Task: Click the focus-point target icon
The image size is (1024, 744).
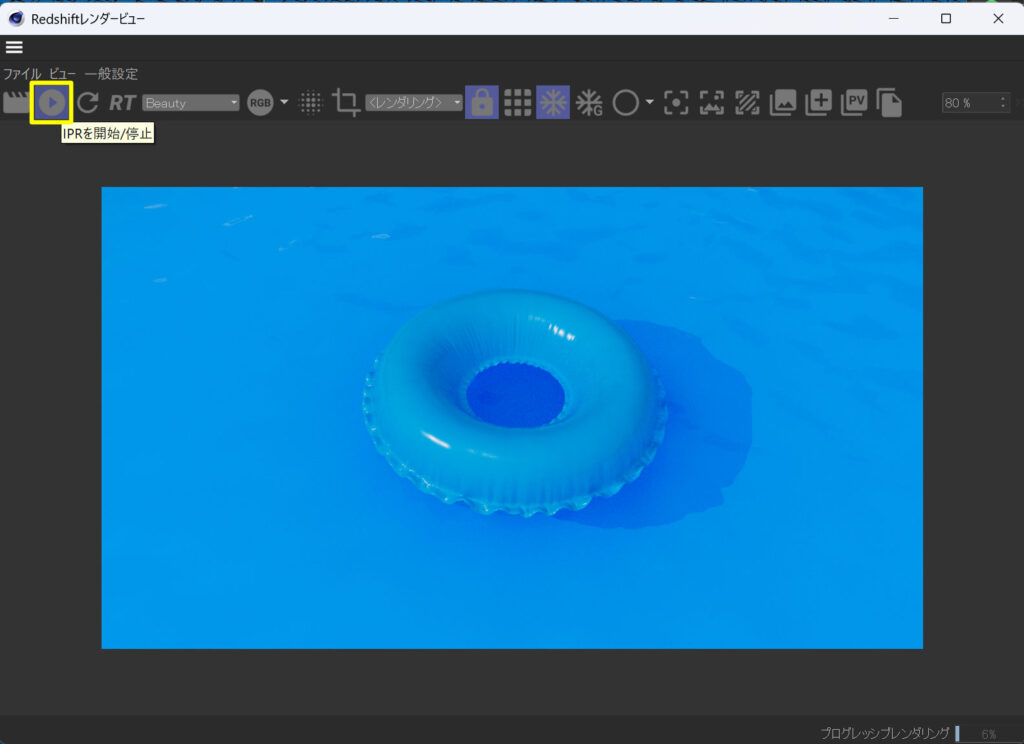Action: 676,103
